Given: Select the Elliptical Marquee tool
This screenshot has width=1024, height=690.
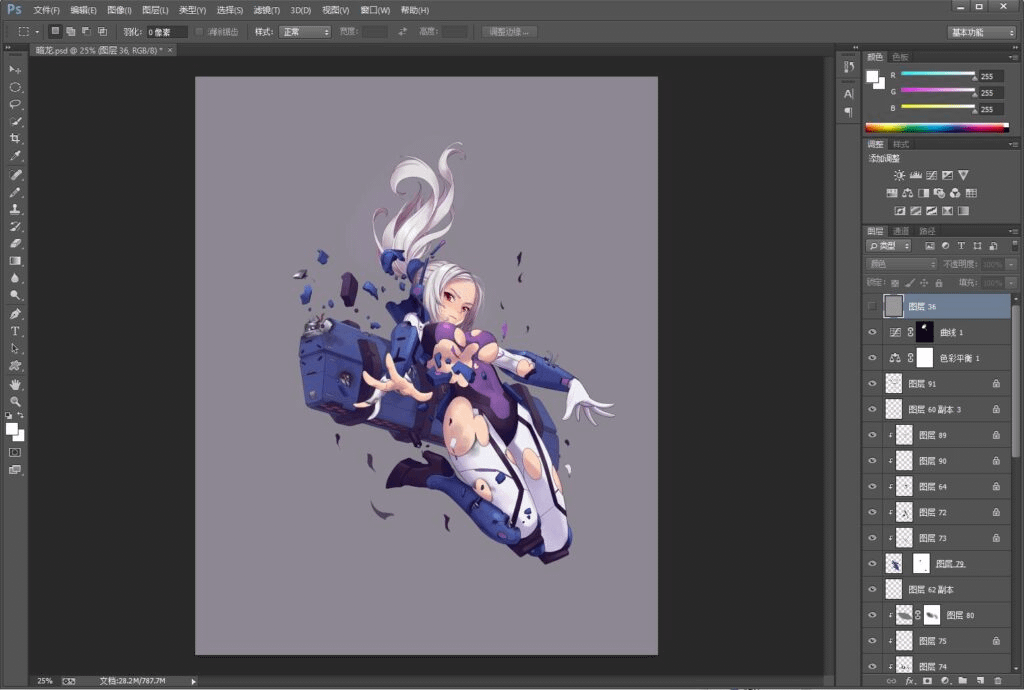Looking at the screenshot, I should coord(14,87).
